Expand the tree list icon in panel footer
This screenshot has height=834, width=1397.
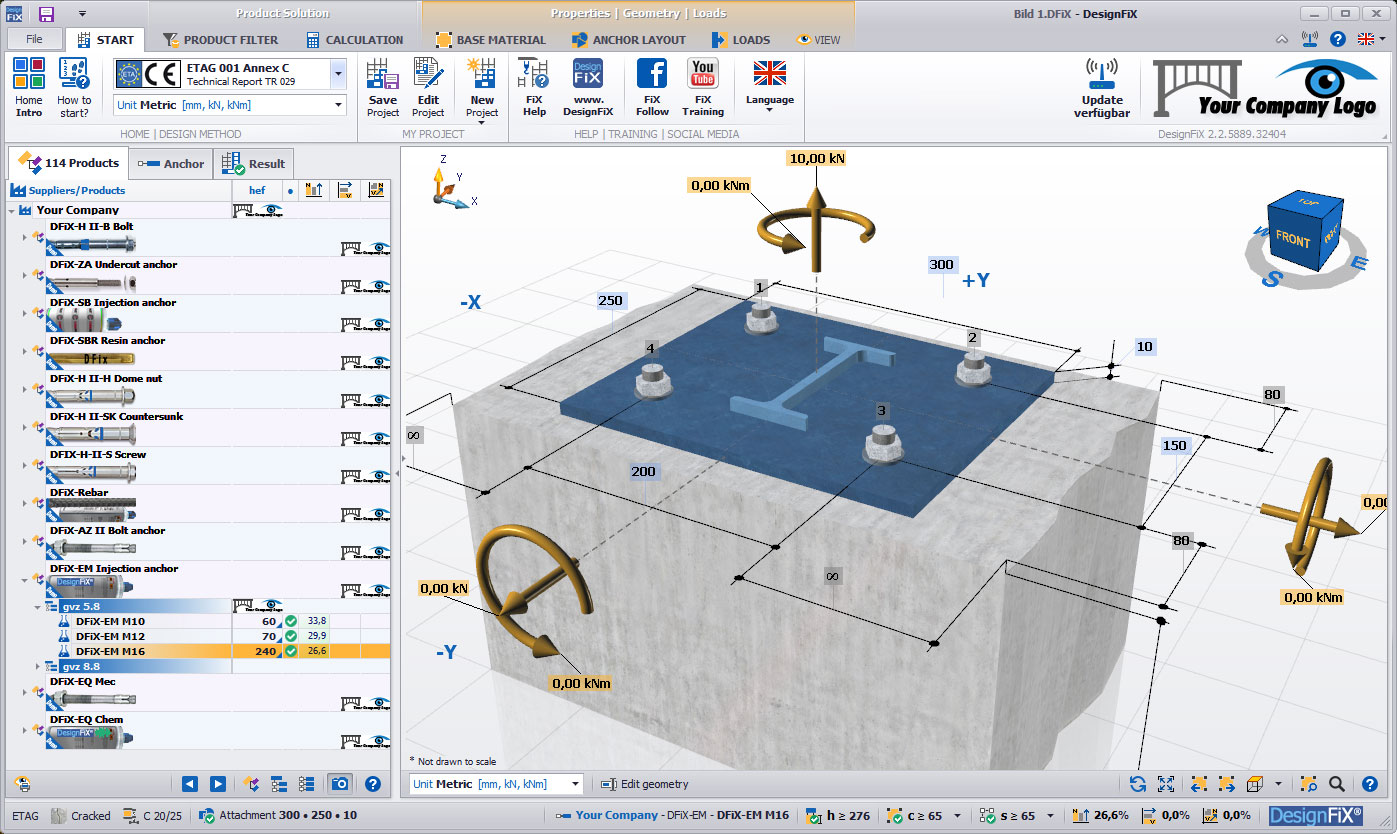click(279, 784)
